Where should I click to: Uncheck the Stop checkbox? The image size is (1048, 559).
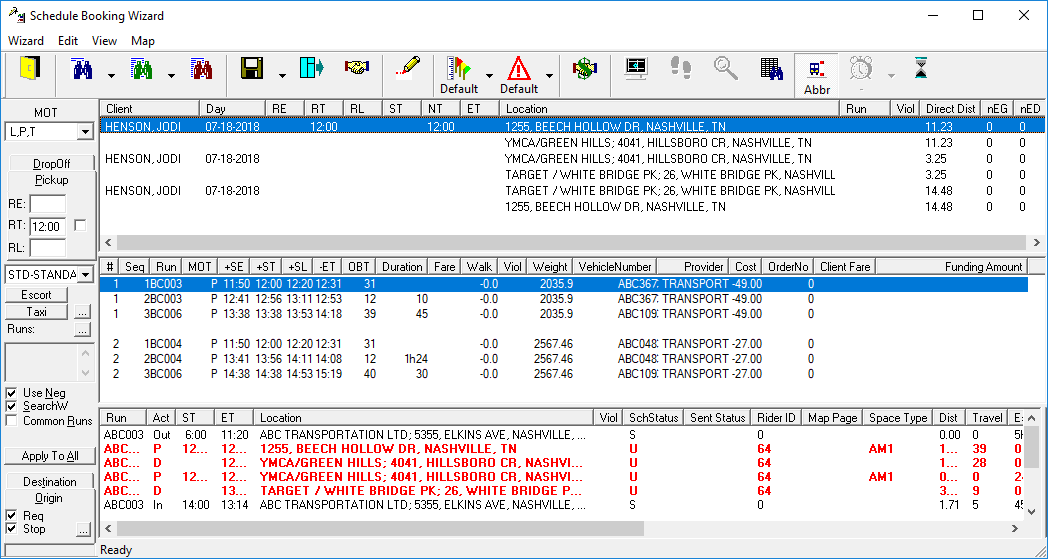pos(11,529)
